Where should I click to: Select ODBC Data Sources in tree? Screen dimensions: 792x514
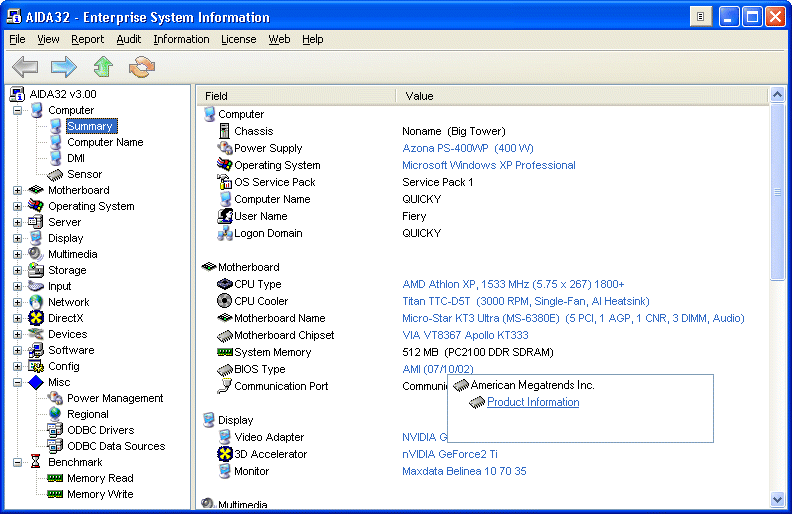[x=116, y=446]
